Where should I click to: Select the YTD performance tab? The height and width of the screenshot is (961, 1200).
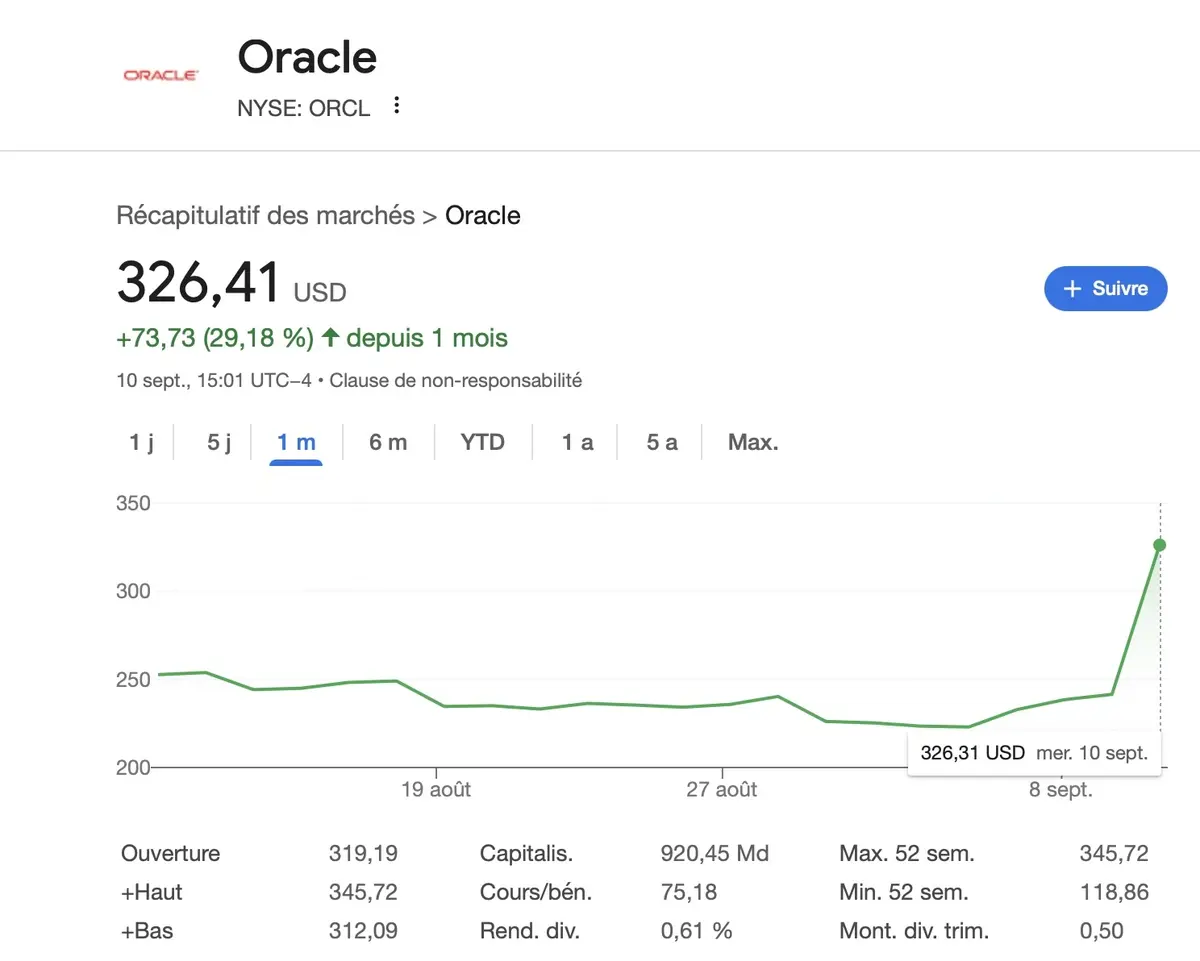[482, 441]
